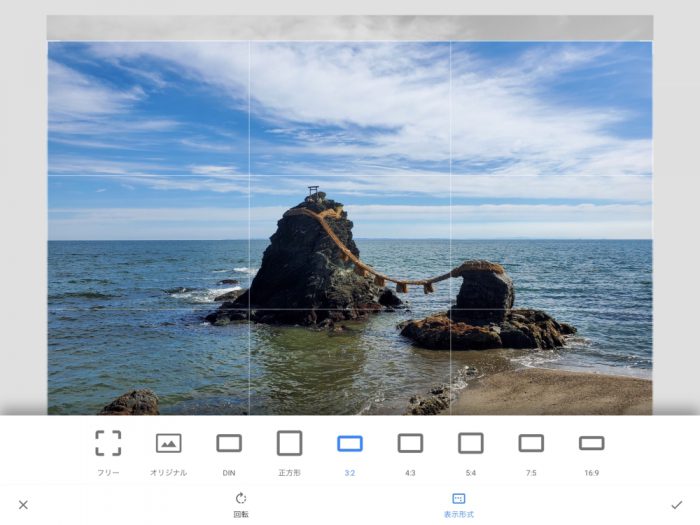Click the 4:3 label text
This screenshot has width=700, height=525.
point(410,473)
